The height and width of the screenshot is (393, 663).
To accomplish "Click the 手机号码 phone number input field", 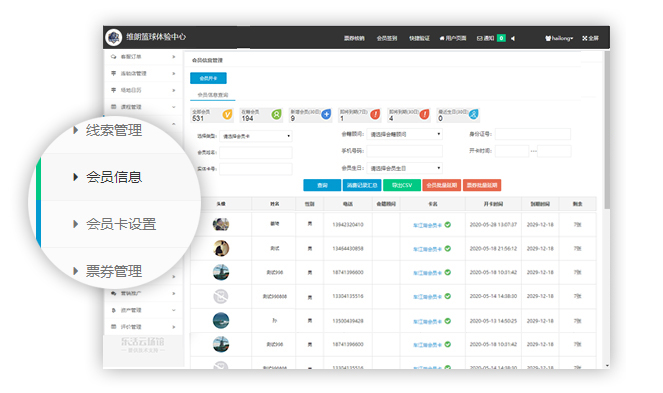I will point(404,151).
